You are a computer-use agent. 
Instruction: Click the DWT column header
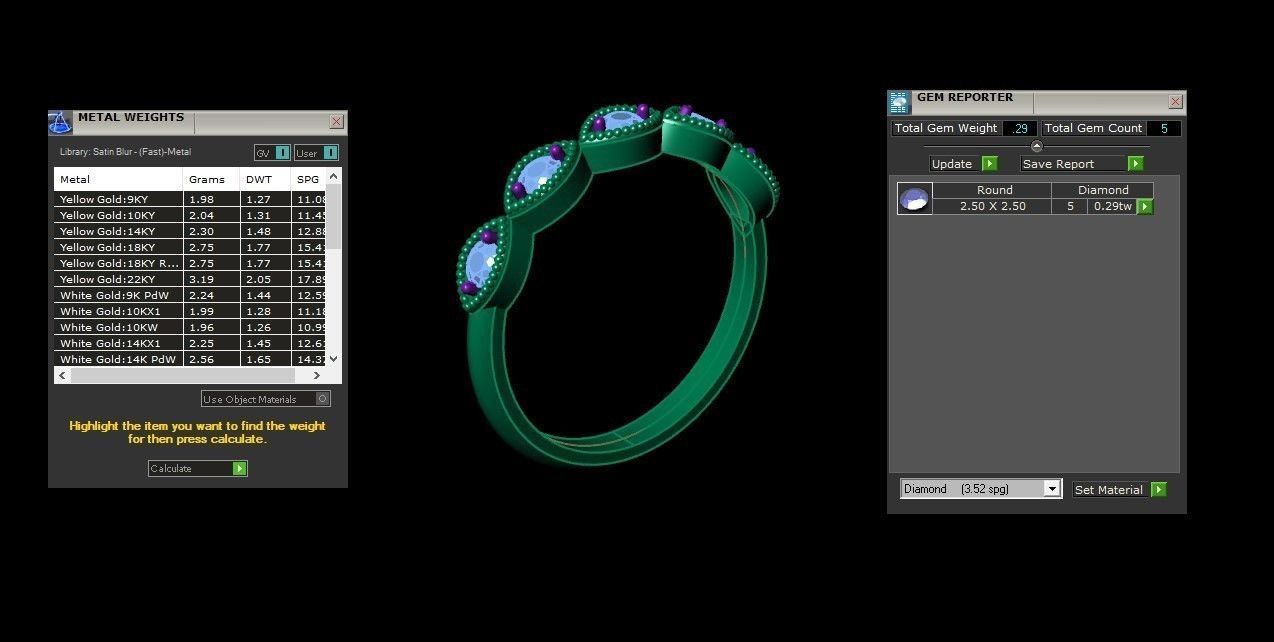266,179
